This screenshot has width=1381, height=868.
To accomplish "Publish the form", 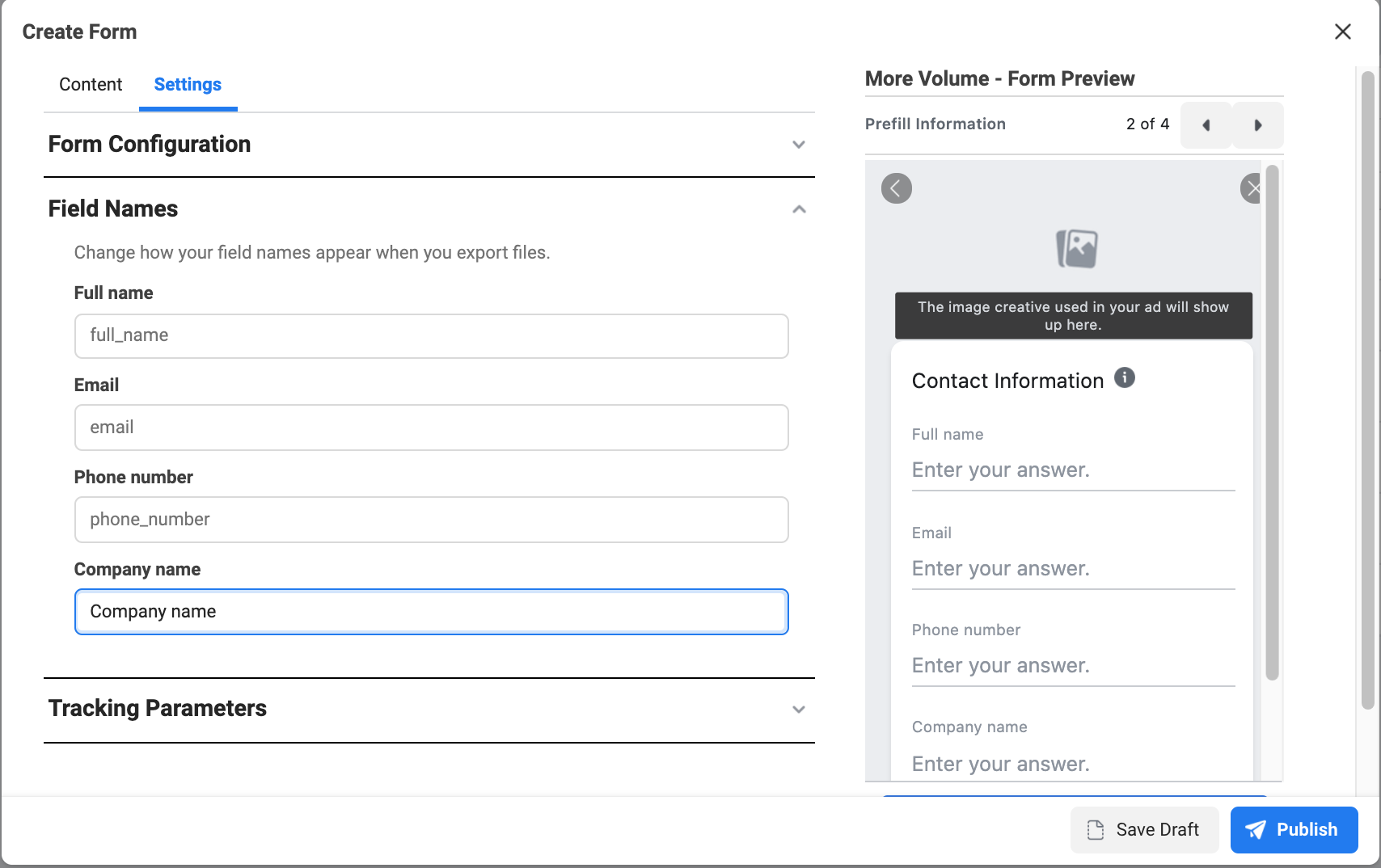I will [1294, 830].
